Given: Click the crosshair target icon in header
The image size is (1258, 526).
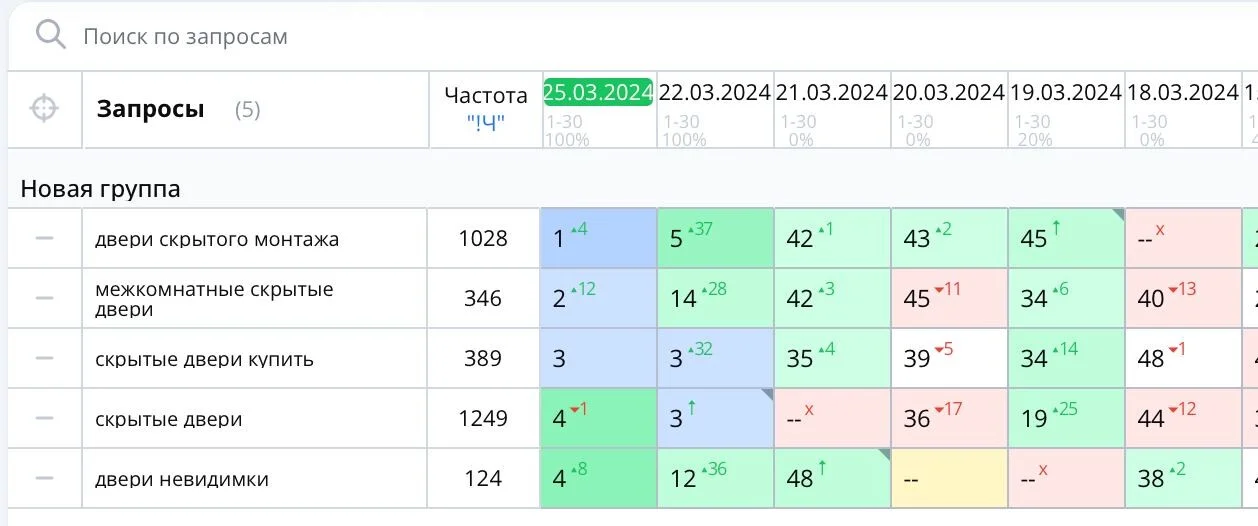Looking at the screenshot, I should 44,108.
